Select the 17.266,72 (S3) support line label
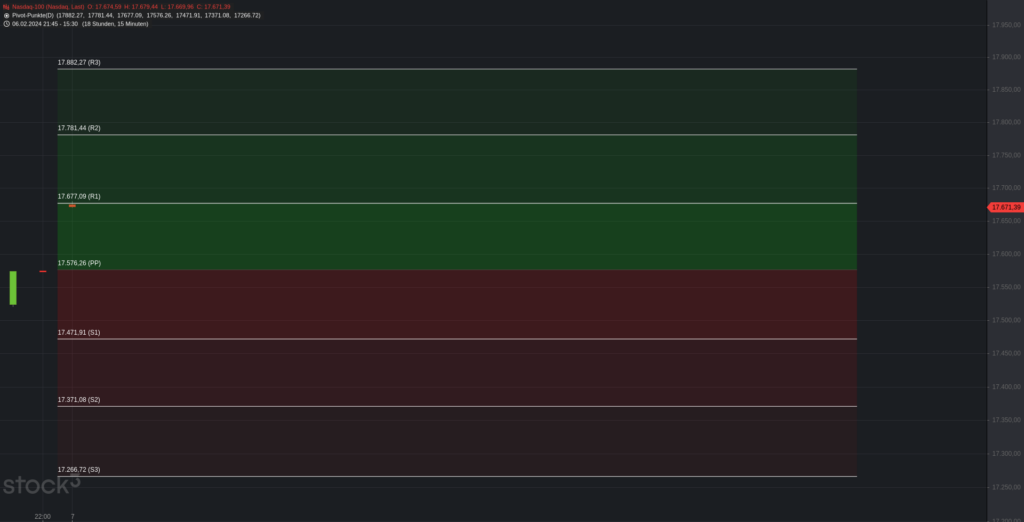The height and width of the screenshot is (522, 1024). (x=79, y=469)
